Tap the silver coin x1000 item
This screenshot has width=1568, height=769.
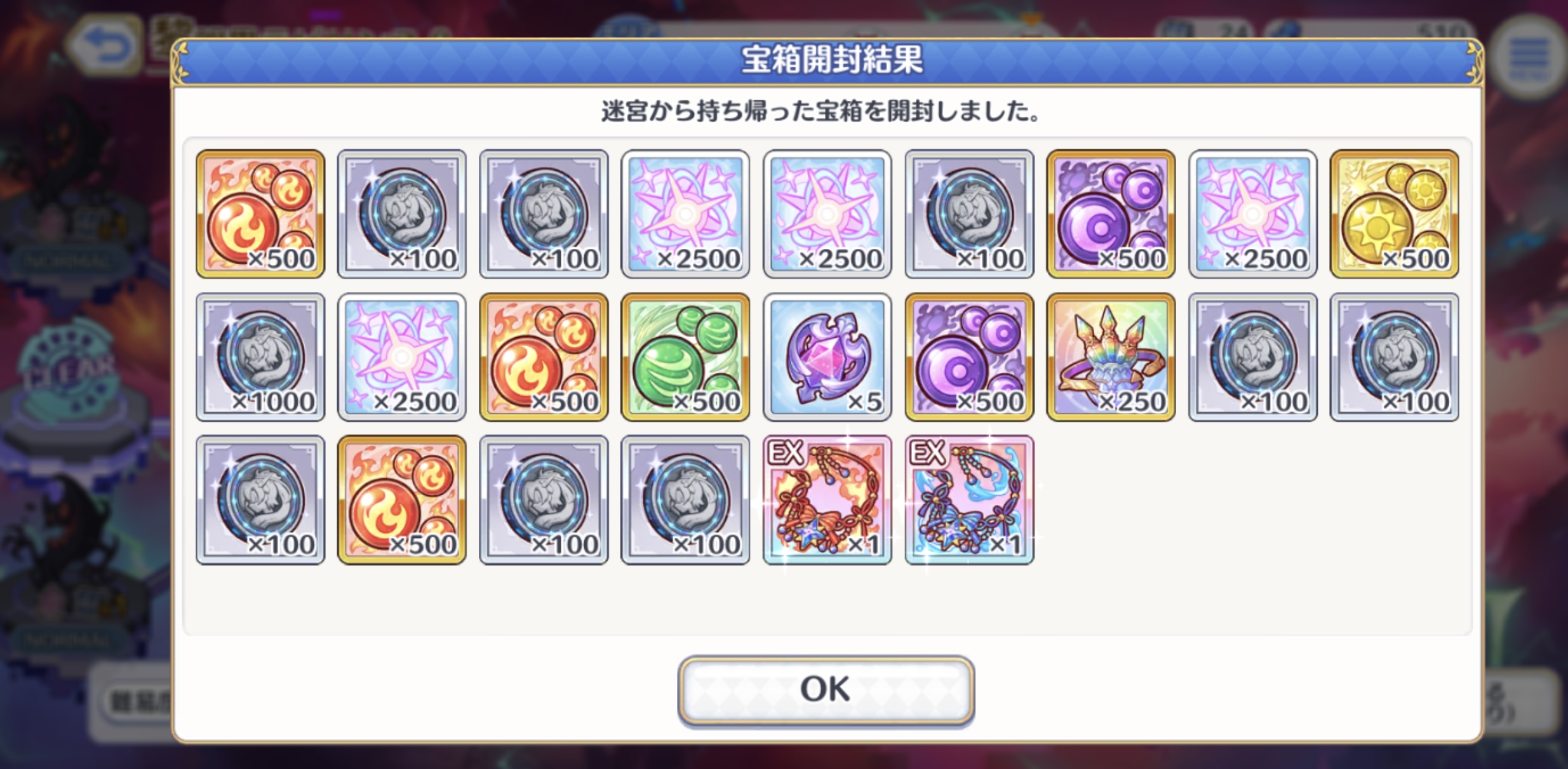[x=260, y=357]
